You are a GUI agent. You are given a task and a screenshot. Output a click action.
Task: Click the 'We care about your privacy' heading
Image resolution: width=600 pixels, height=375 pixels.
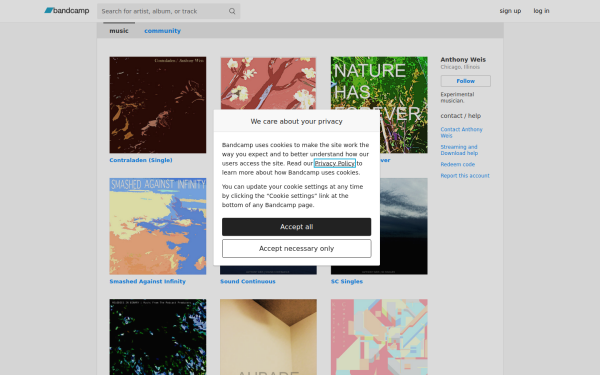(297, 121)
